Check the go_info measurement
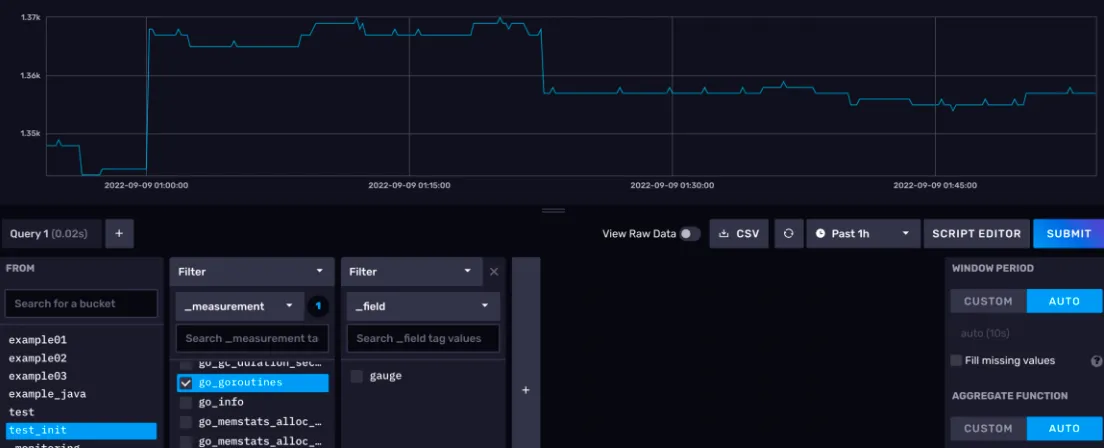 tap(185, 402)
